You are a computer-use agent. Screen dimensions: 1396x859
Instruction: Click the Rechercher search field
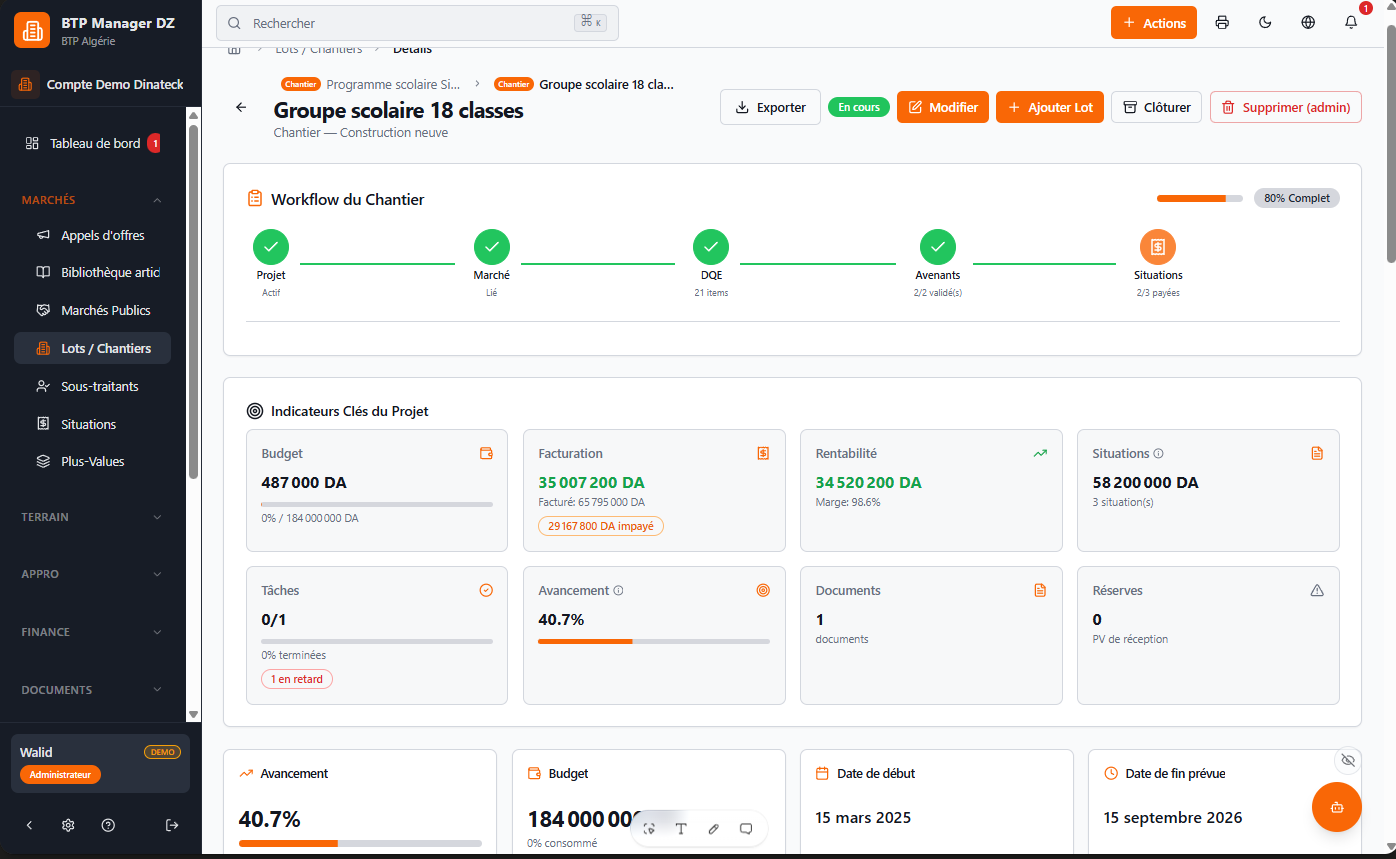pos(417,23)
